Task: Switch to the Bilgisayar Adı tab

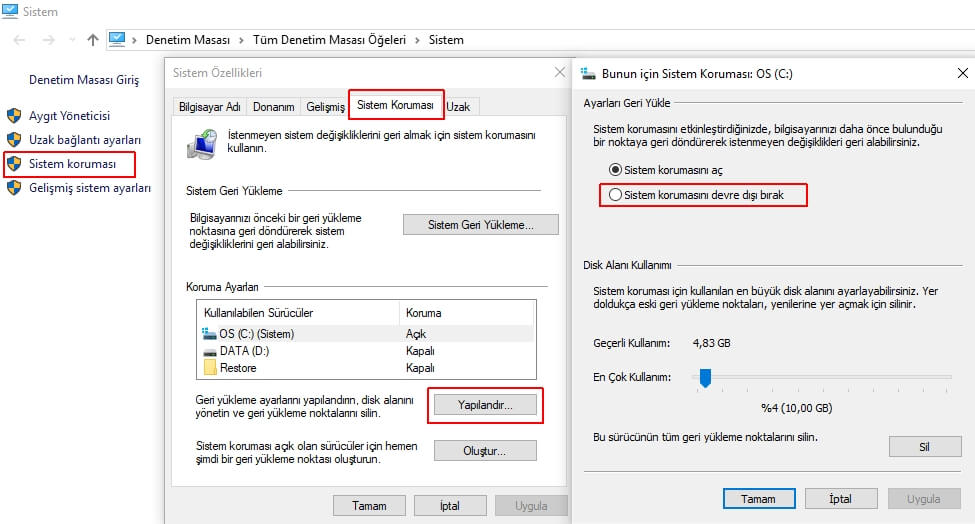Action: pyautogui.click(x=209, y=107)
